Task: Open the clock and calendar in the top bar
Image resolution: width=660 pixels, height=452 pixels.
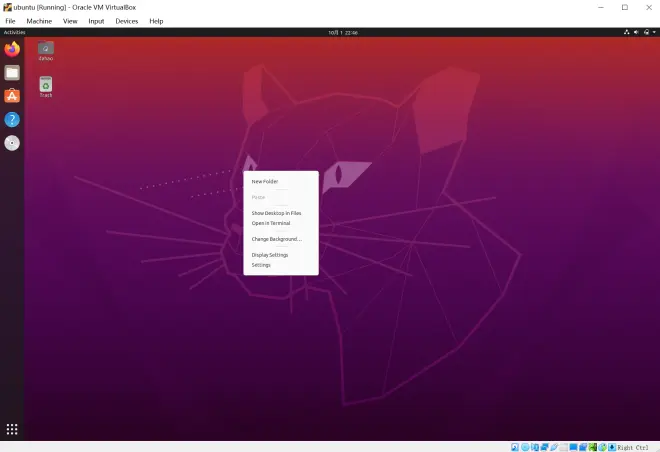Action: pos(343,32)
